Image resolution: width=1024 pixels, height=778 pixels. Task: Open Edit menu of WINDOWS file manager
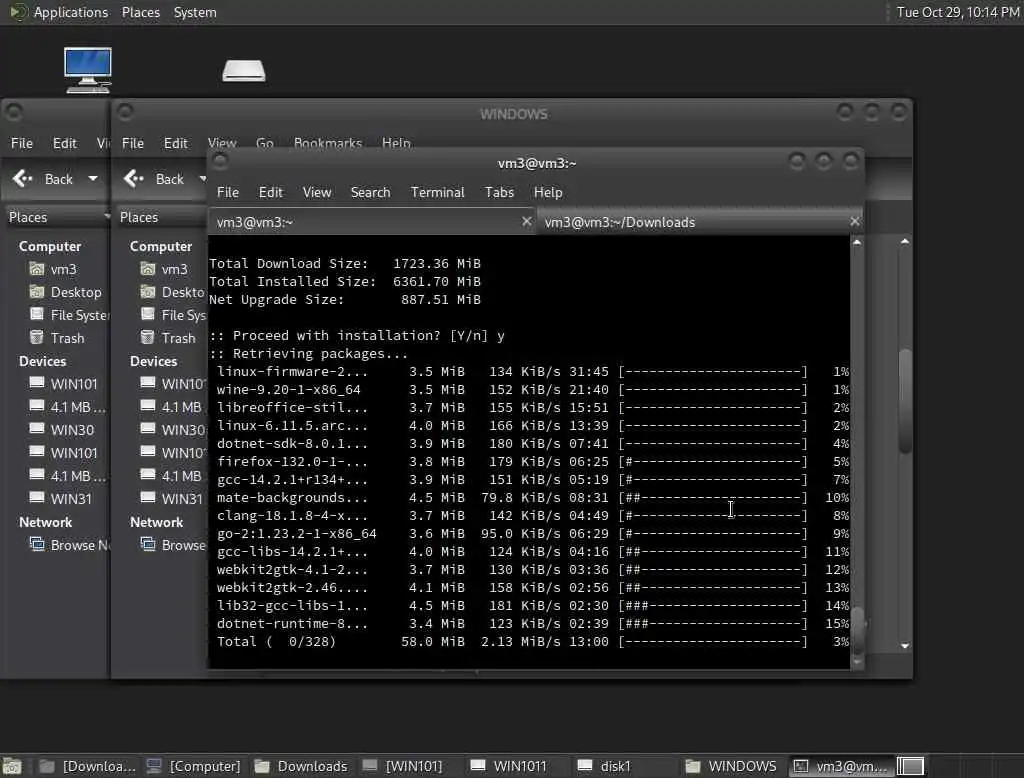click(x=175, y=143)
